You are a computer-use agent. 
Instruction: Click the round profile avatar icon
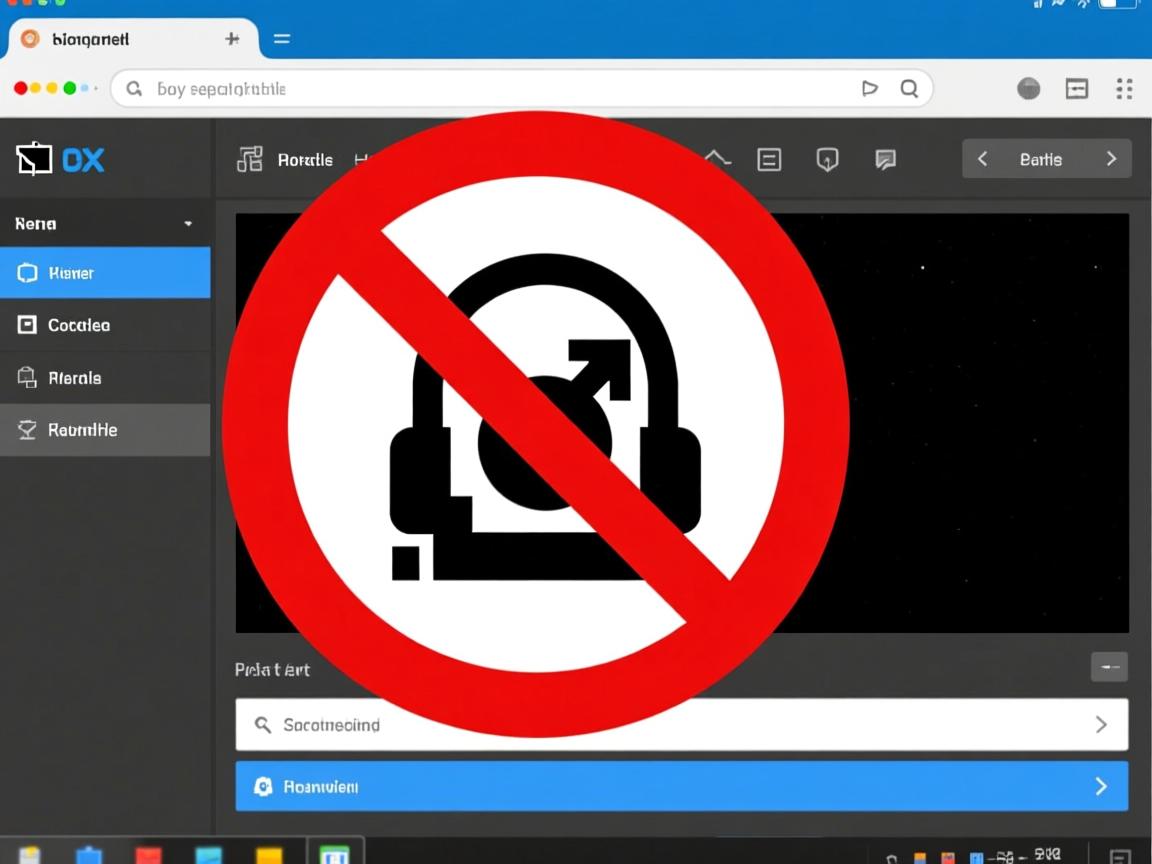[x=1028, y=89]
